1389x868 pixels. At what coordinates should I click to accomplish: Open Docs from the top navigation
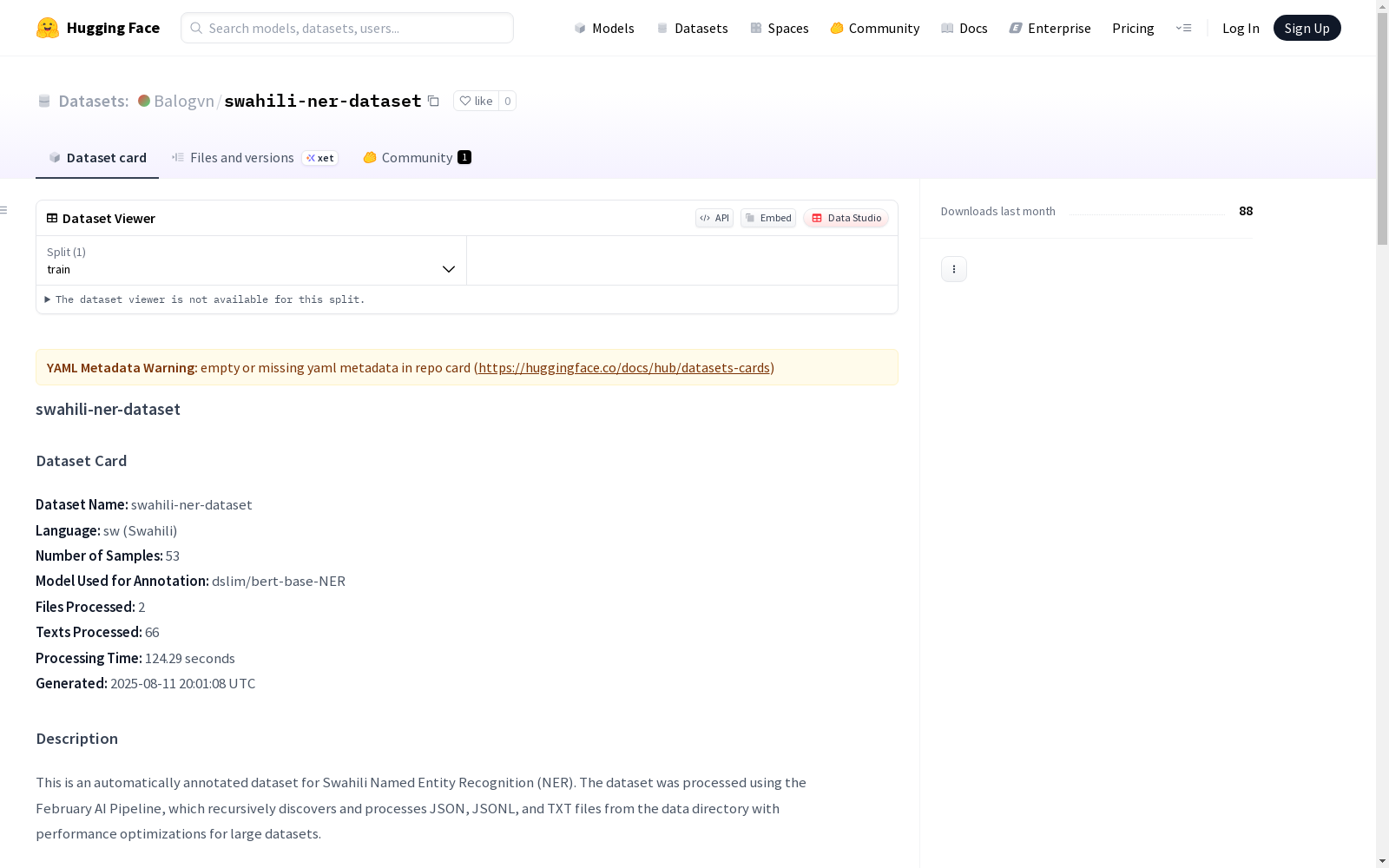point(964,28)
